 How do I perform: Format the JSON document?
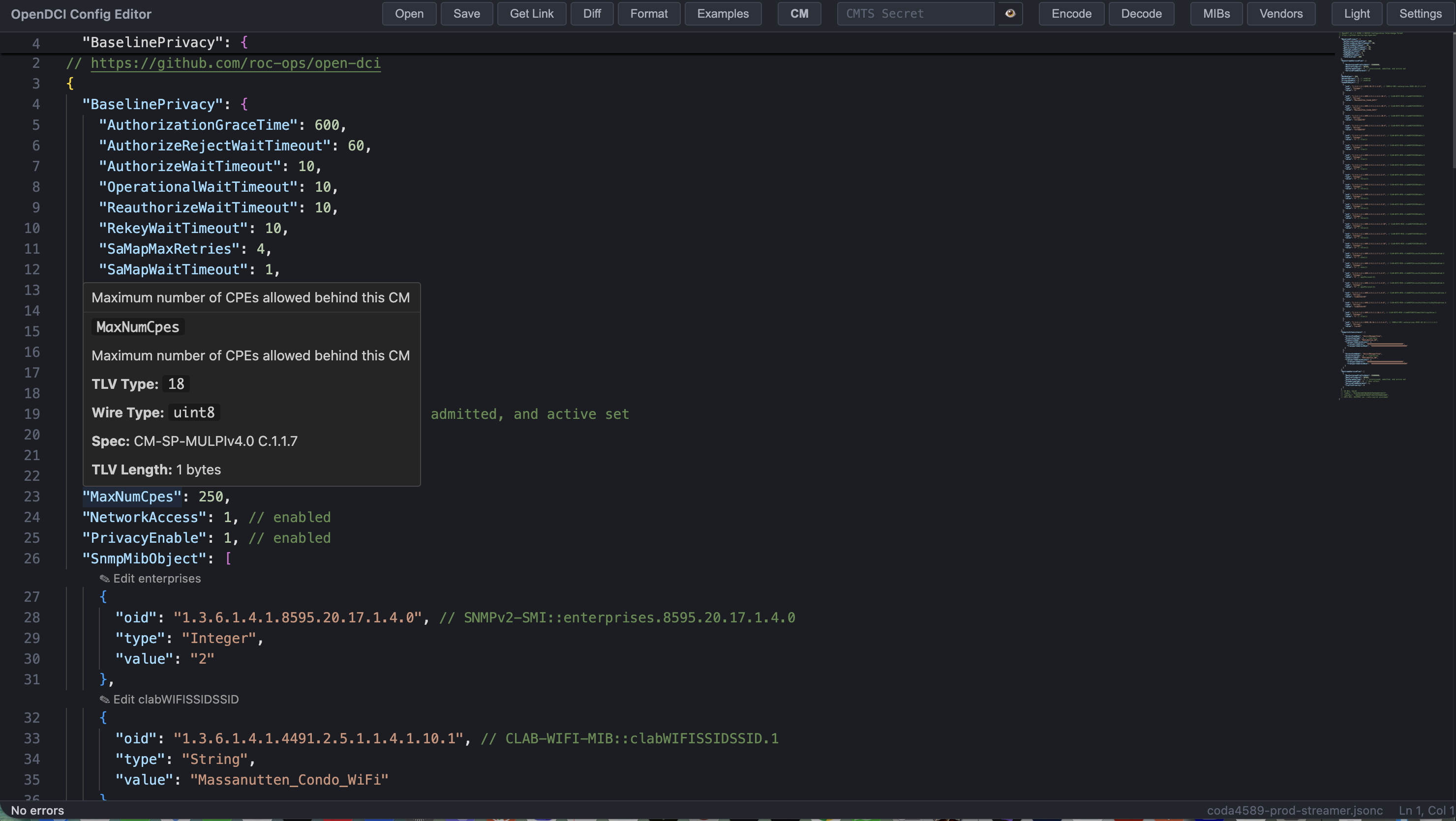pyautogui.click(x=648, y=14)
